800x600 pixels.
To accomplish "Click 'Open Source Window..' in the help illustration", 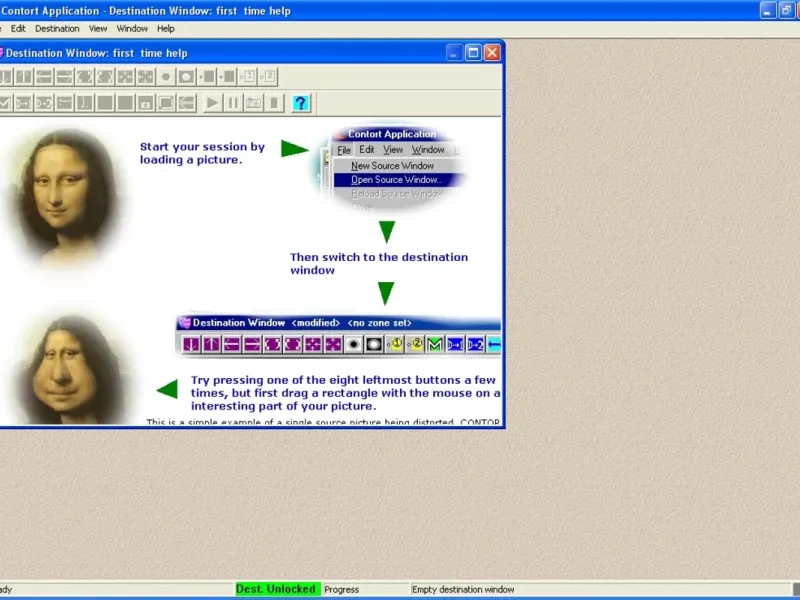I will tap(396, 180).
